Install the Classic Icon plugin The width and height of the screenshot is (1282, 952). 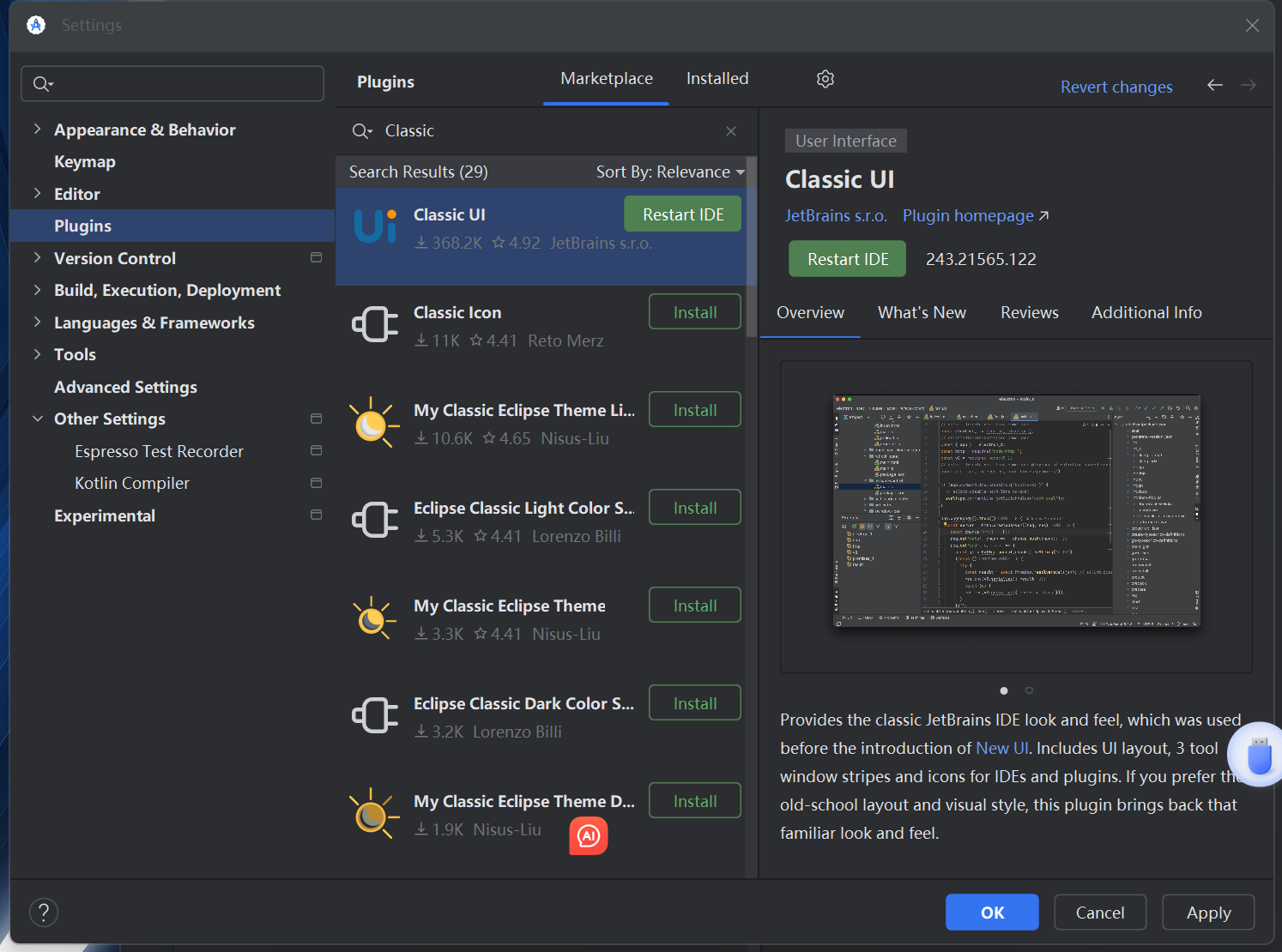(x=695, y=312)
